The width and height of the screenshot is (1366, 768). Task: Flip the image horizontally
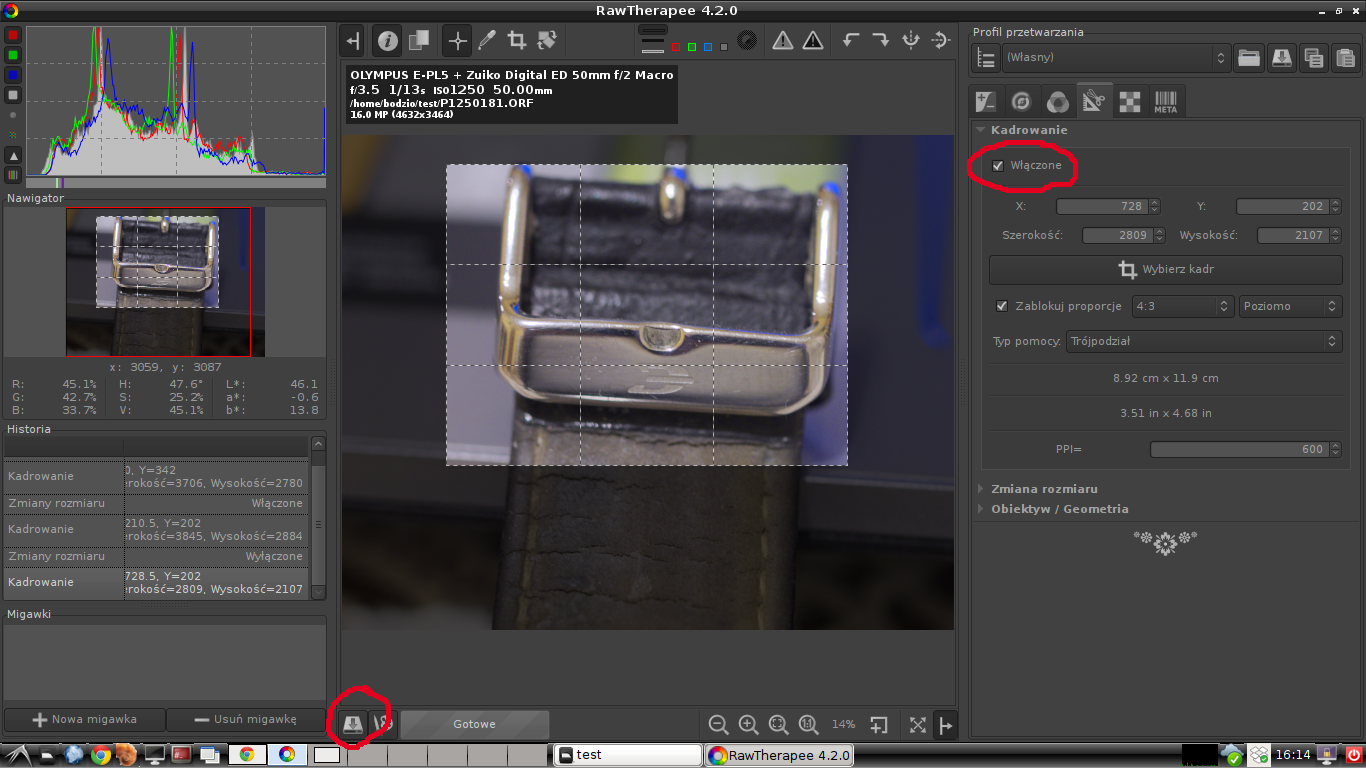[911, 41]
